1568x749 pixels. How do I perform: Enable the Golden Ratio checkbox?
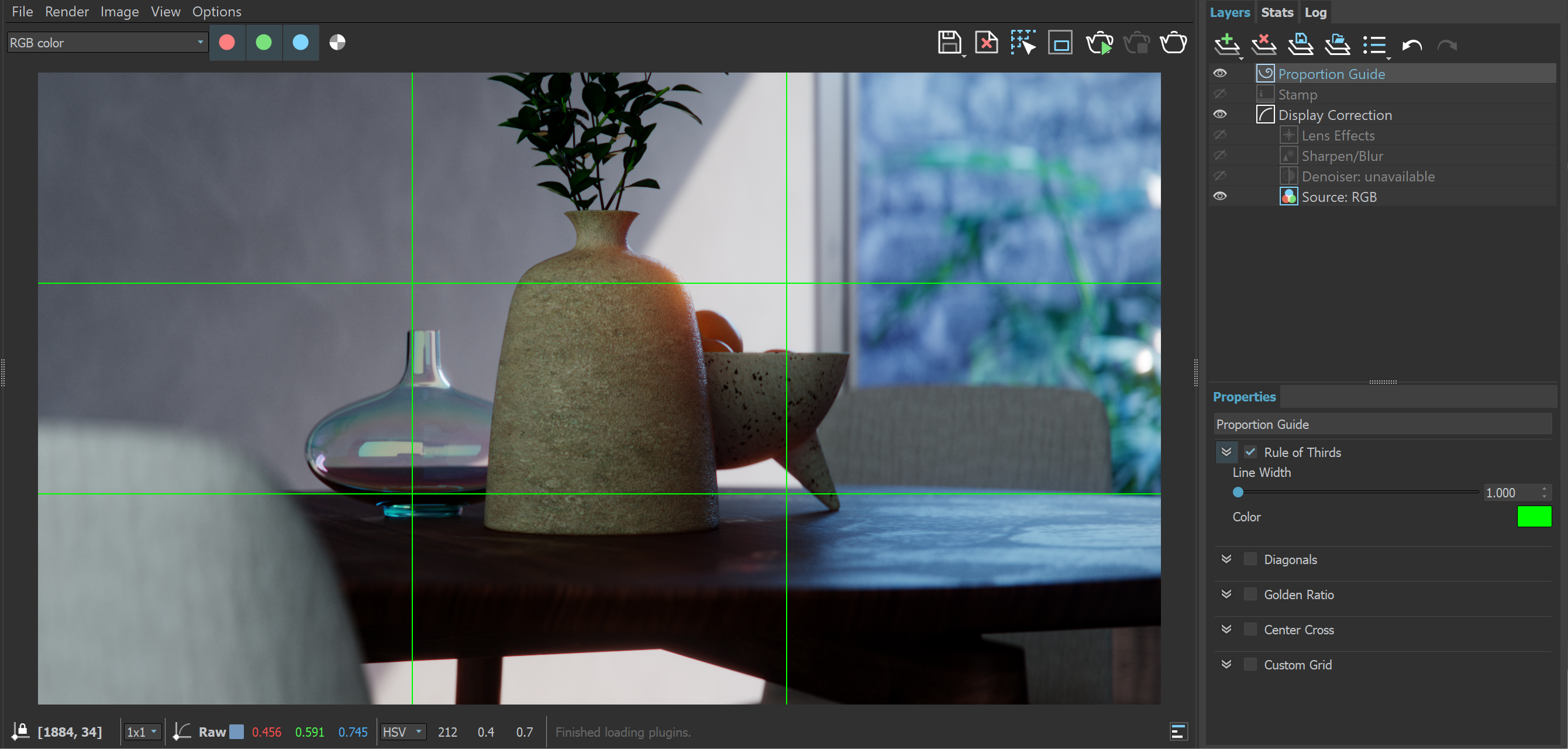[1250, 595]
